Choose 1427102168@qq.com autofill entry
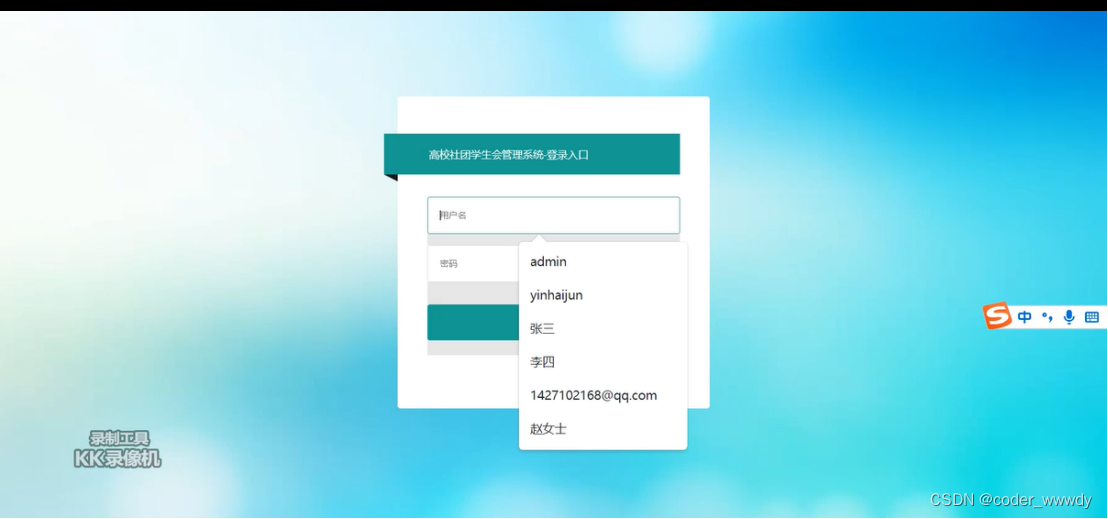The image size is (1108, 519). [603, 395]
